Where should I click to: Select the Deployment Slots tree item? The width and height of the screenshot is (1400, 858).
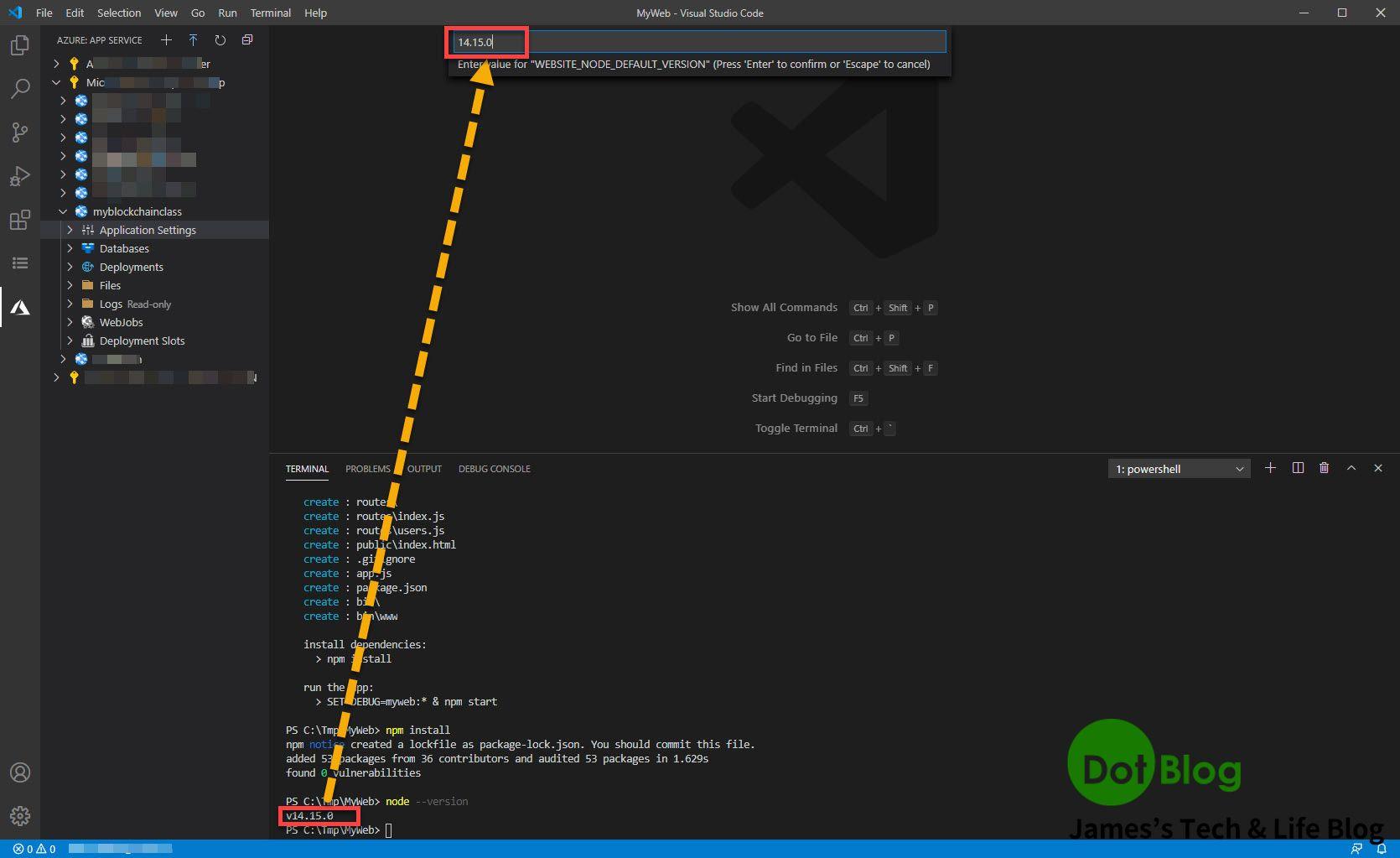[142, 341]
